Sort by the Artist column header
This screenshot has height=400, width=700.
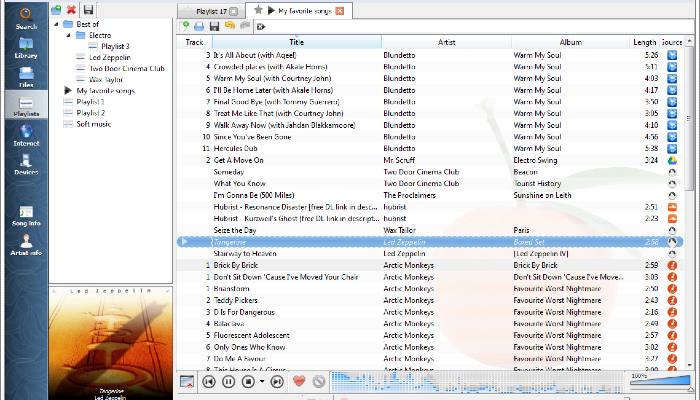pyautogui.click(x=446, y=42)
